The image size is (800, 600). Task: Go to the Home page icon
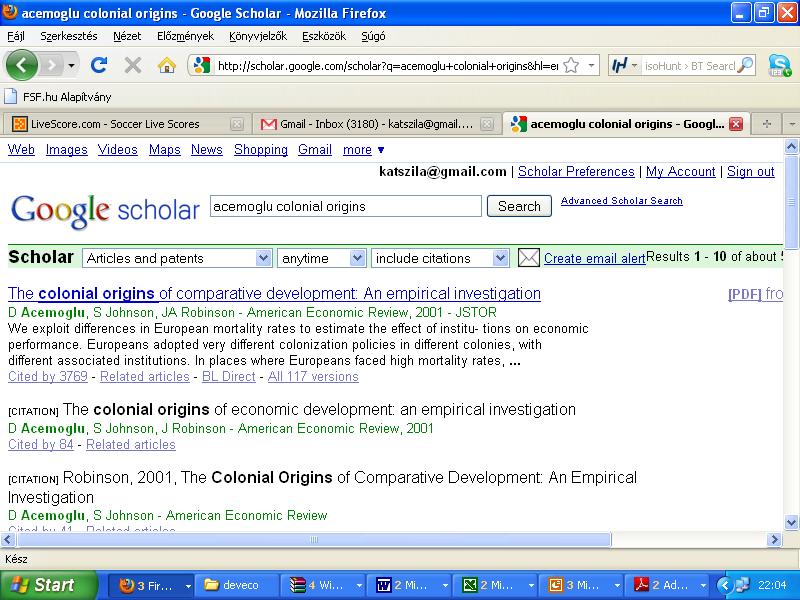click(166, 65)
